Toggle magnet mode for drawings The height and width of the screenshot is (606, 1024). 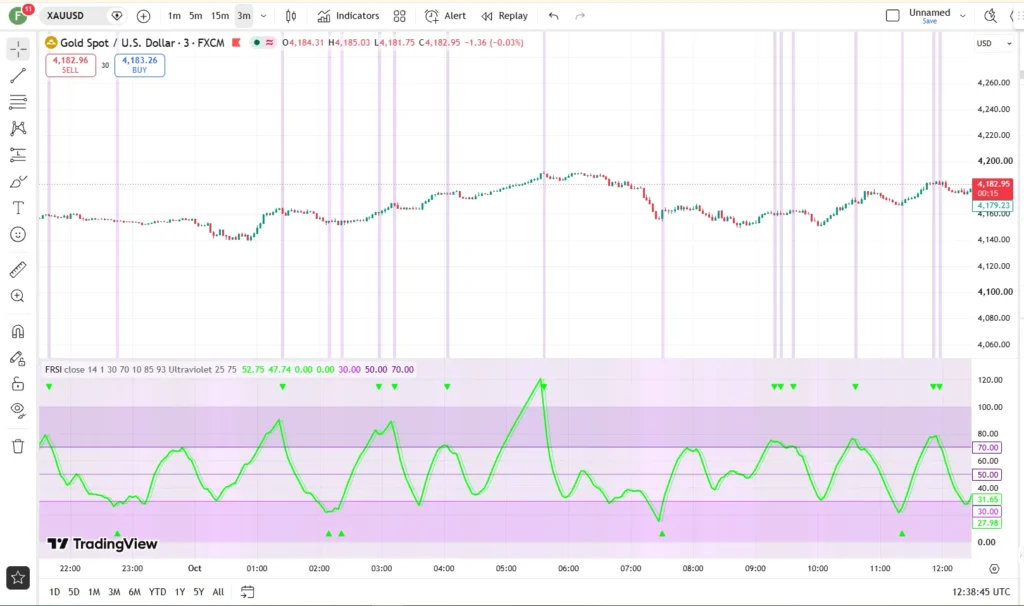click(x=18, y=331)
